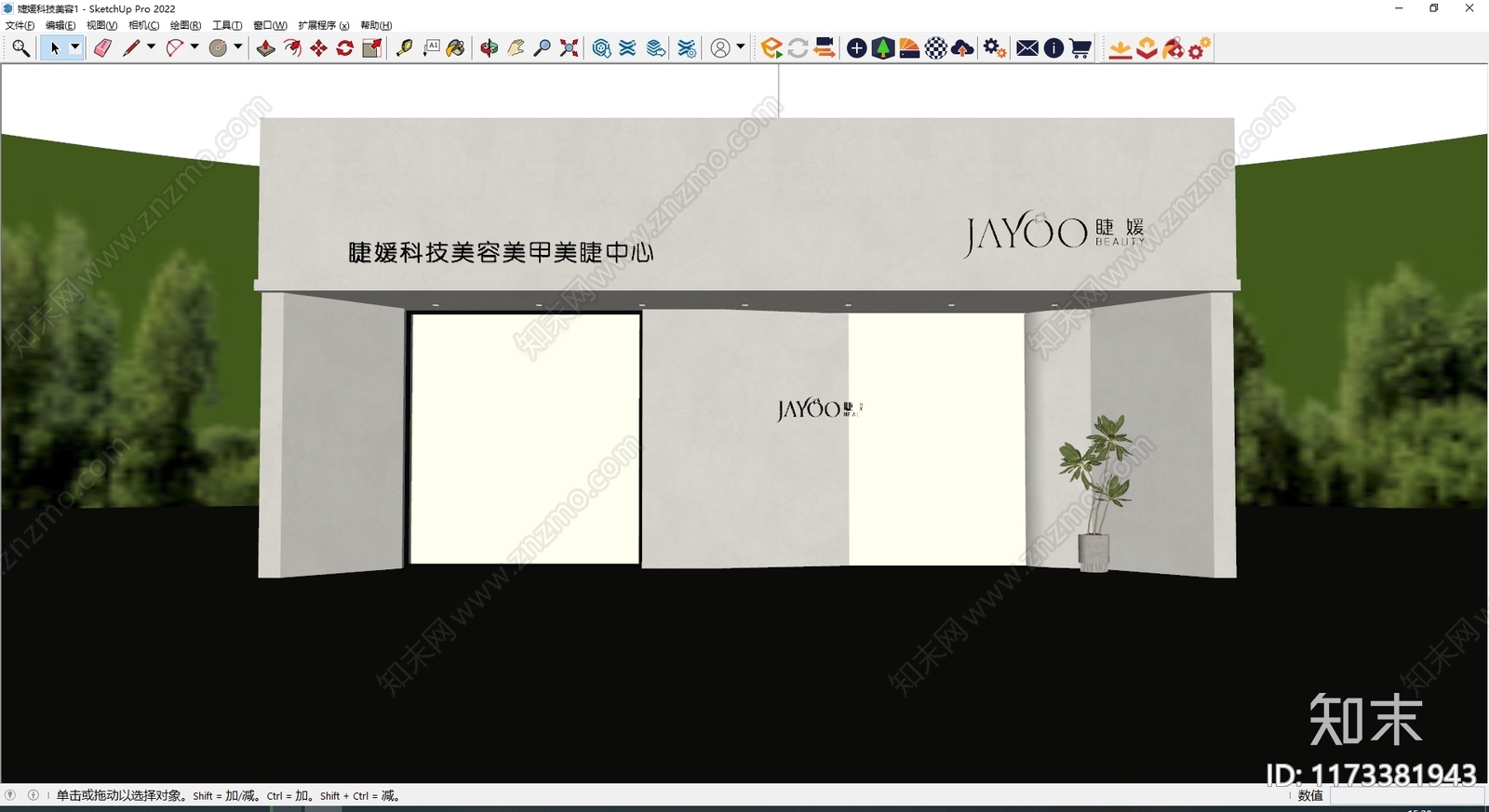Open the Extension Manager icon
Image resolution: width=1489 pixels, height=812 pixels.
tap(687, 48)
